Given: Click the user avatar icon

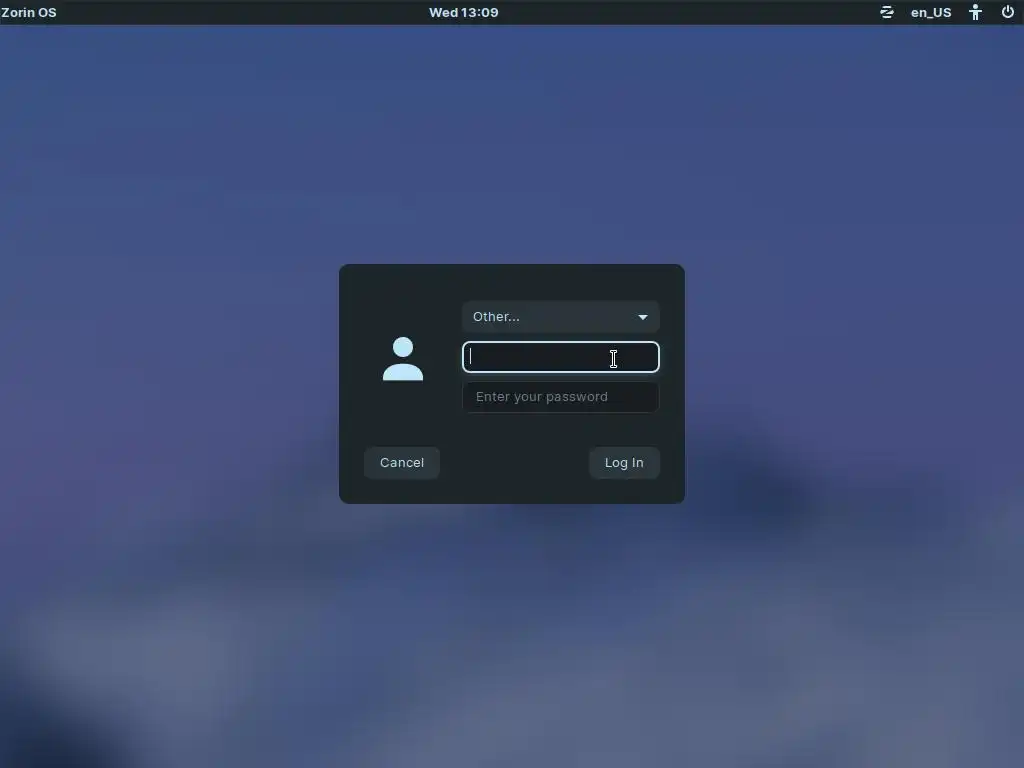Looking at the screenshot, I should pyautogui.click(x=403, y=359).
